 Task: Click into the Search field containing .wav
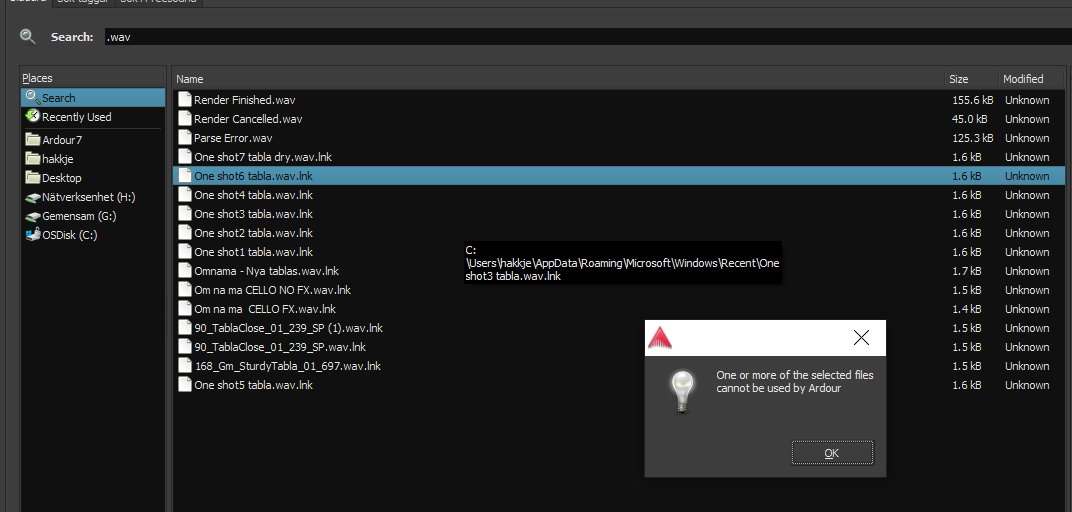click(x=580, y=37)
